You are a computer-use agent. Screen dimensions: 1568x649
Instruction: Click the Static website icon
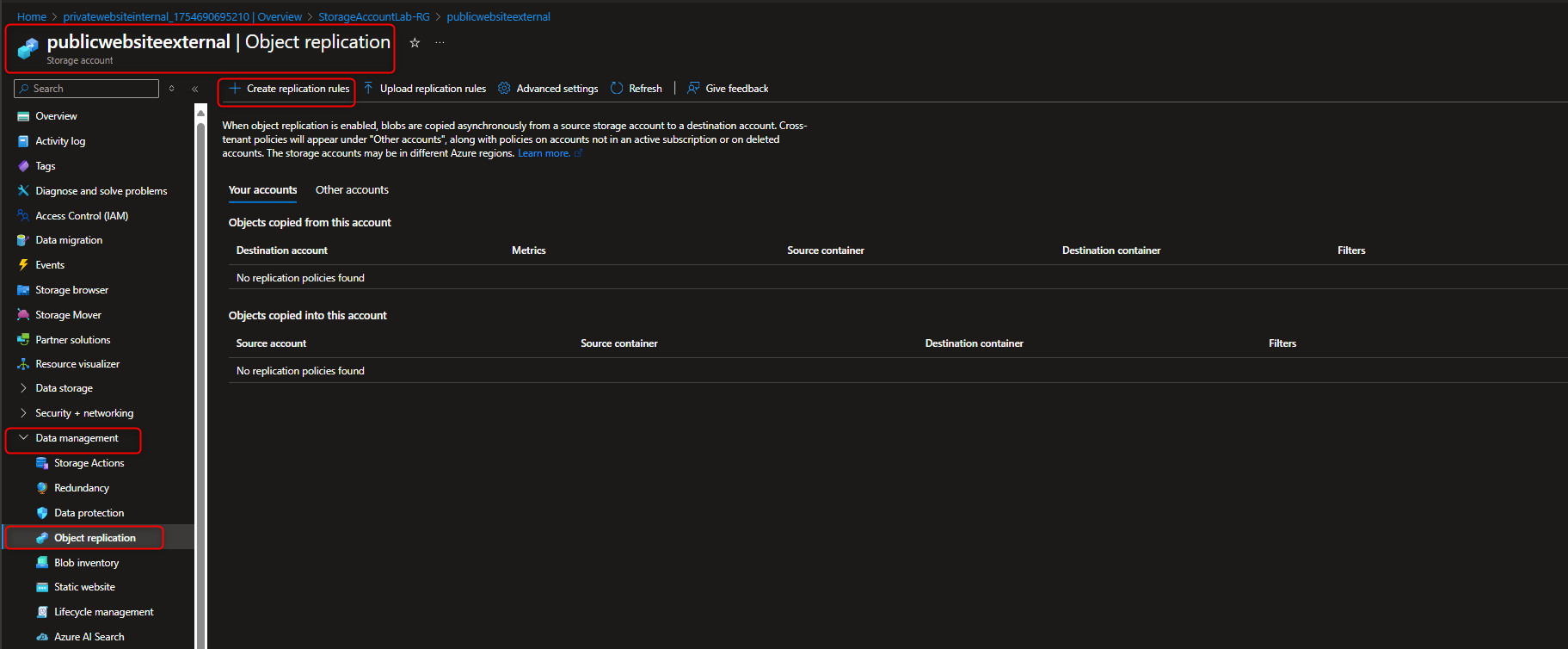click(42, 587)
